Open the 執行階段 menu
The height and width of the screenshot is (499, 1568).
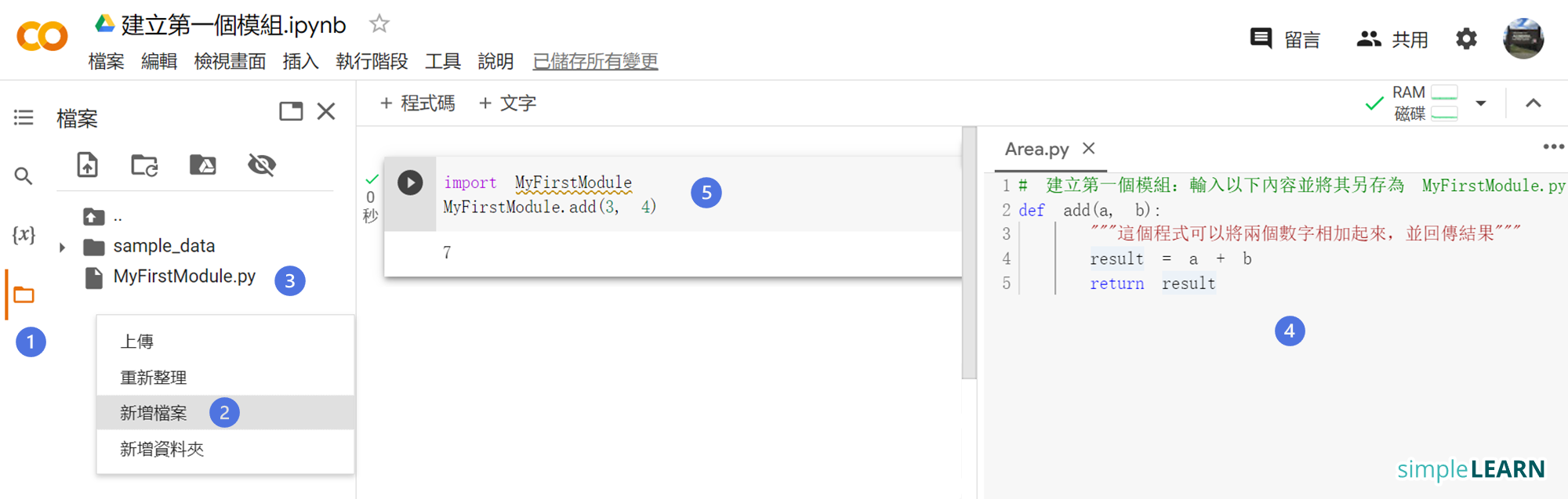(x=372, y=61)
